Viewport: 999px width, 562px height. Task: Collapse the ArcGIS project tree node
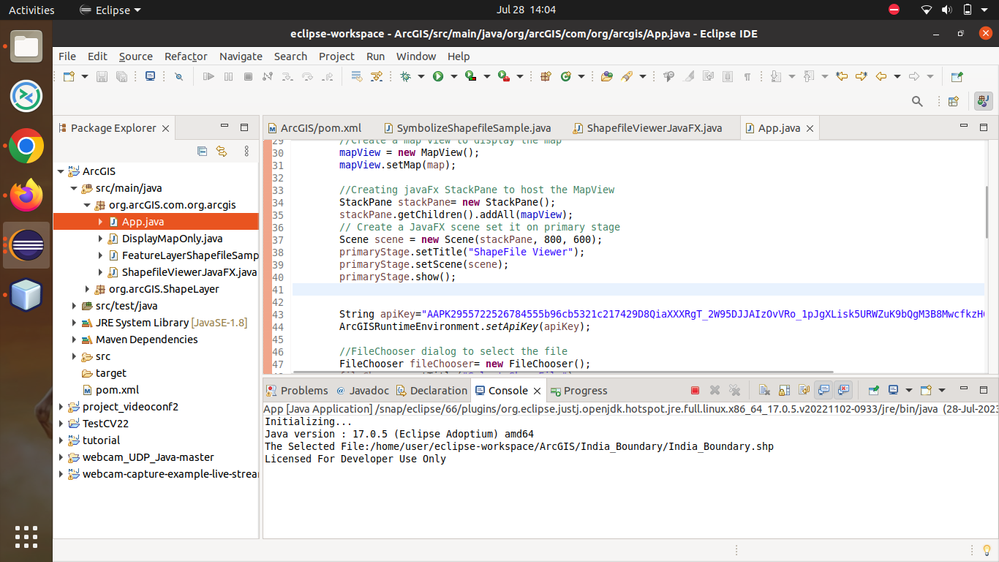click(61, 171)
